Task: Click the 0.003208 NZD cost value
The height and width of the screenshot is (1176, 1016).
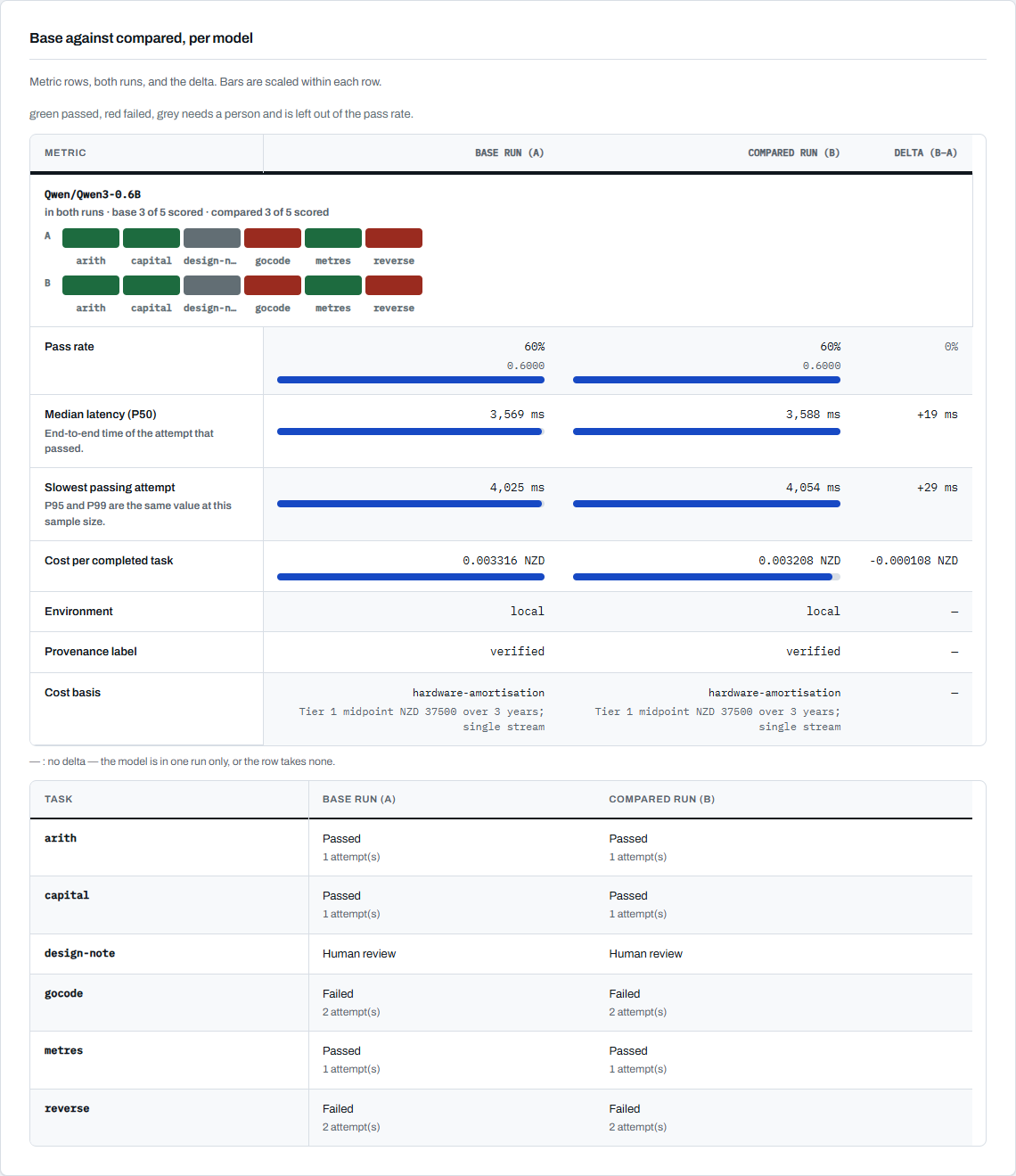Action: [799, 561]
